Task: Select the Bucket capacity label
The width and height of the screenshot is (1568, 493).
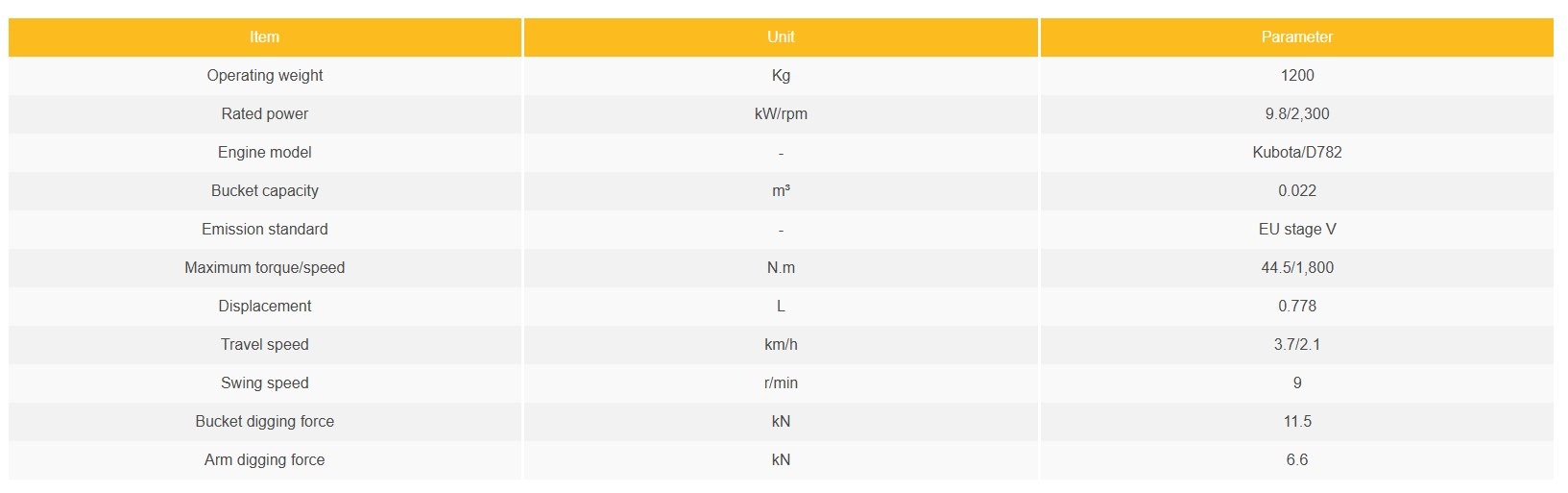Action: coord(265,191)
